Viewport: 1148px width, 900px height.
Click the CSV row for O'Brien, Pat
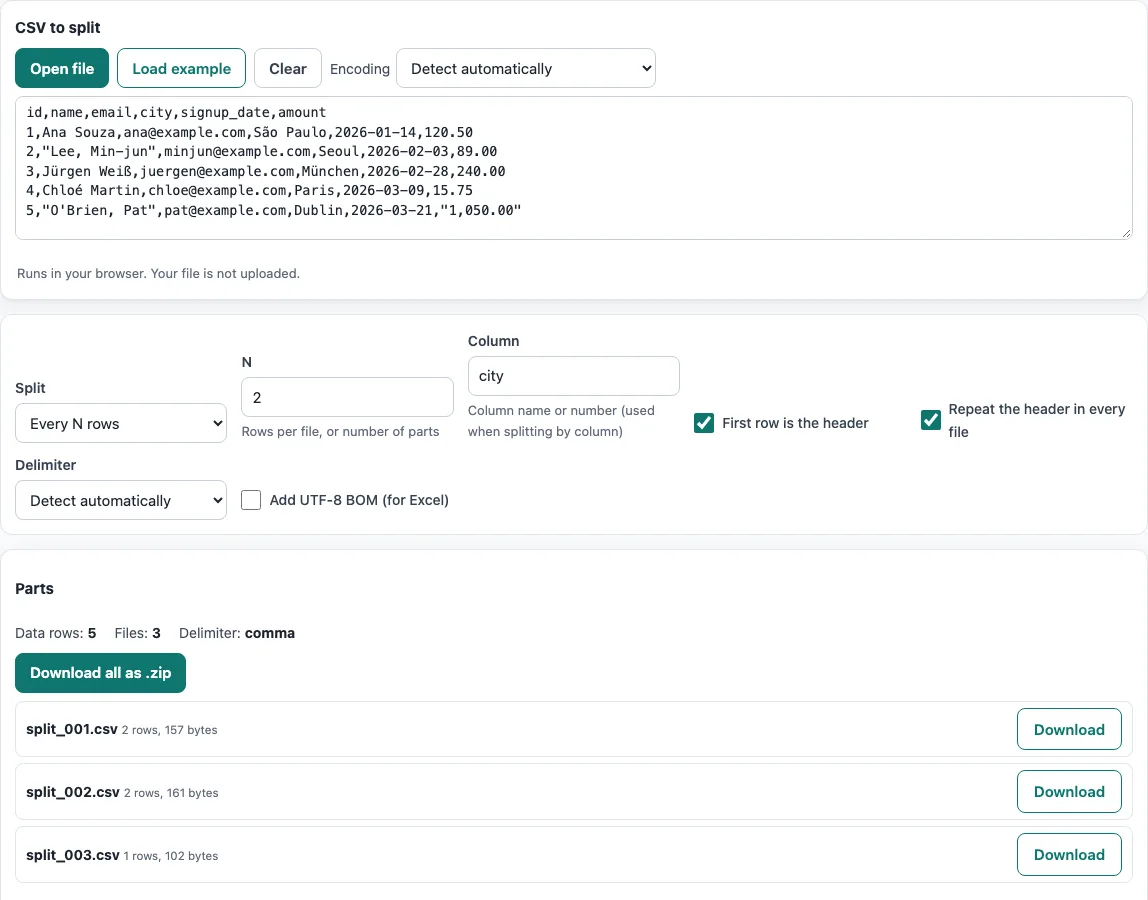coord(274,210)
